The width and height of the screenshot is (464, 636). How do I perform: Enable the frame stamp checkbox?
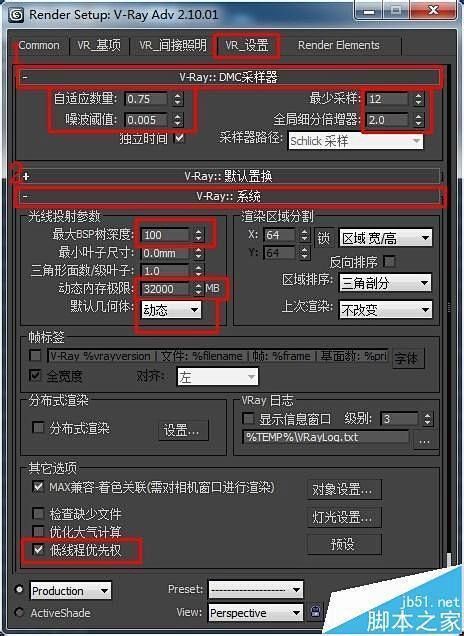pyautogui.click(x=35, y=356)
